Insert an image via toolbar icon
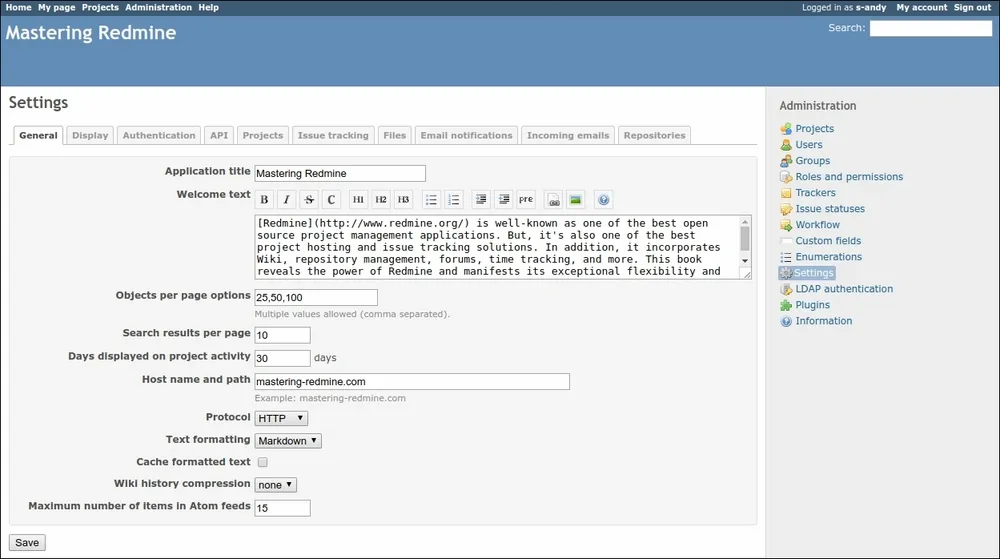Image resolution: width=1000 pixels, height=559 pixels. pyautogui.click(x=575, y=199)
